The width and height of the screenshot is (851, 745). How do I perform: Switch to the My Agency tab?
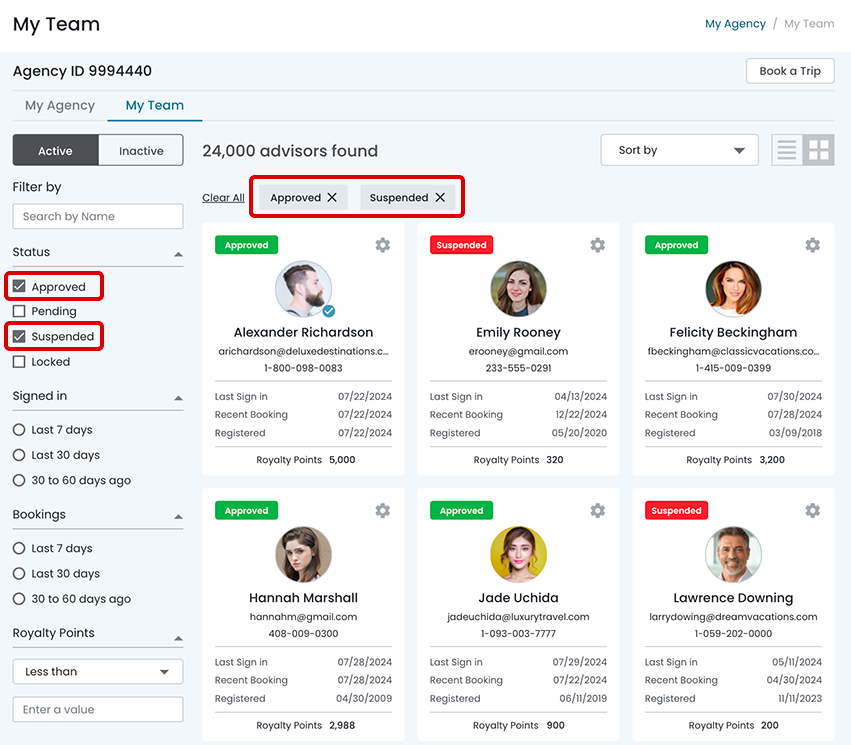pos(60,105)
